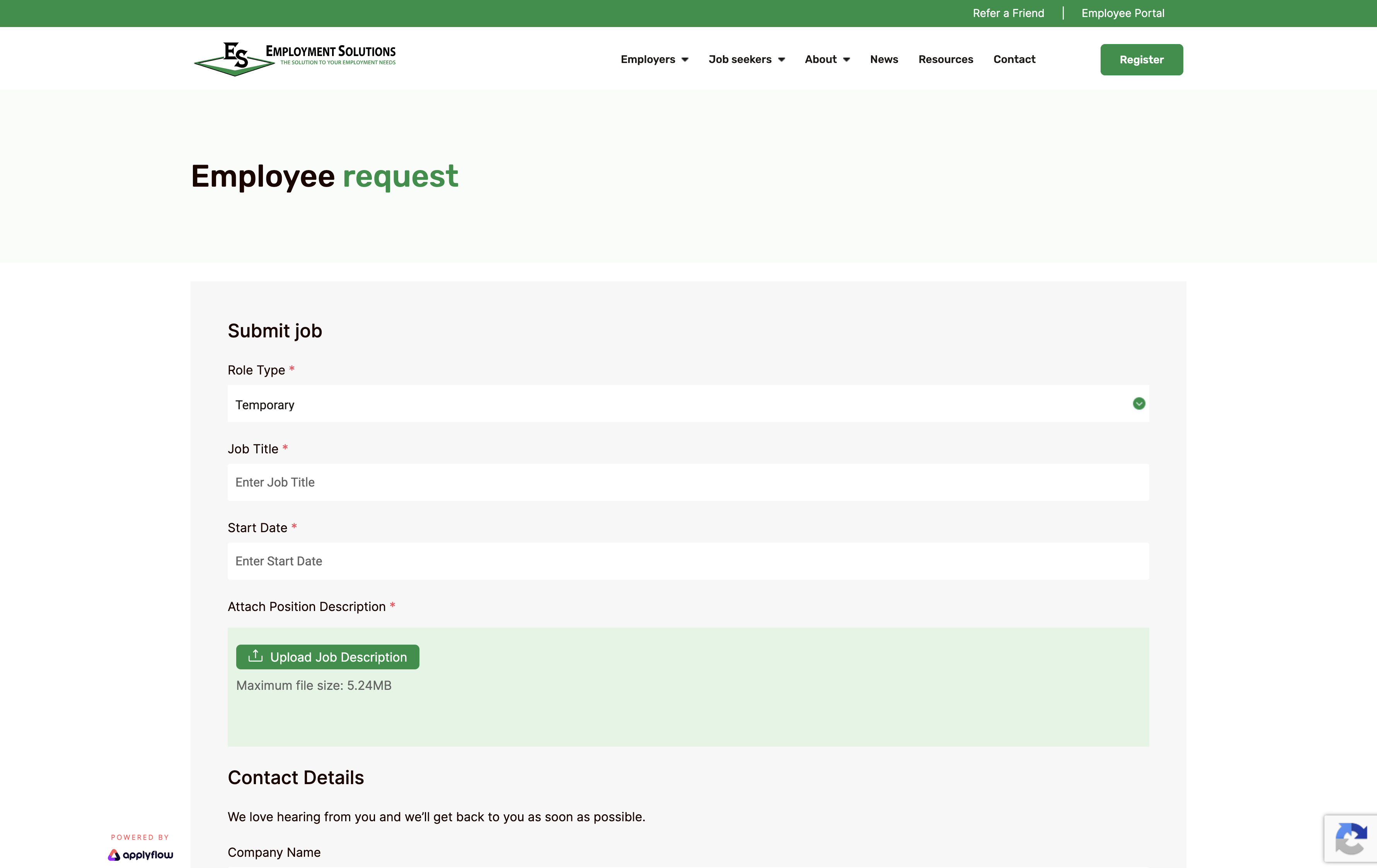Image resolution: width=1377 pixels, height=868 pixels.
Task: Expand the About dropdown arrow
Action: (846, 60)
